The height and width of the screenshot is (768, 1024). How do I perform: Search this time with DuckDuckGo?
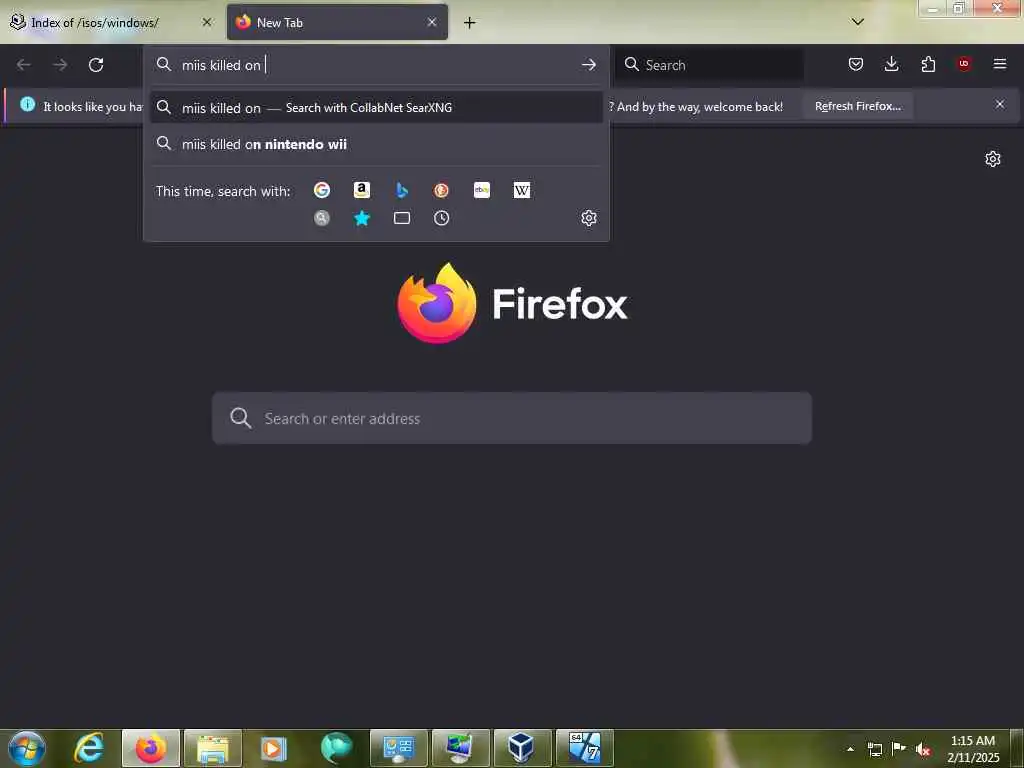pos(441,190)
